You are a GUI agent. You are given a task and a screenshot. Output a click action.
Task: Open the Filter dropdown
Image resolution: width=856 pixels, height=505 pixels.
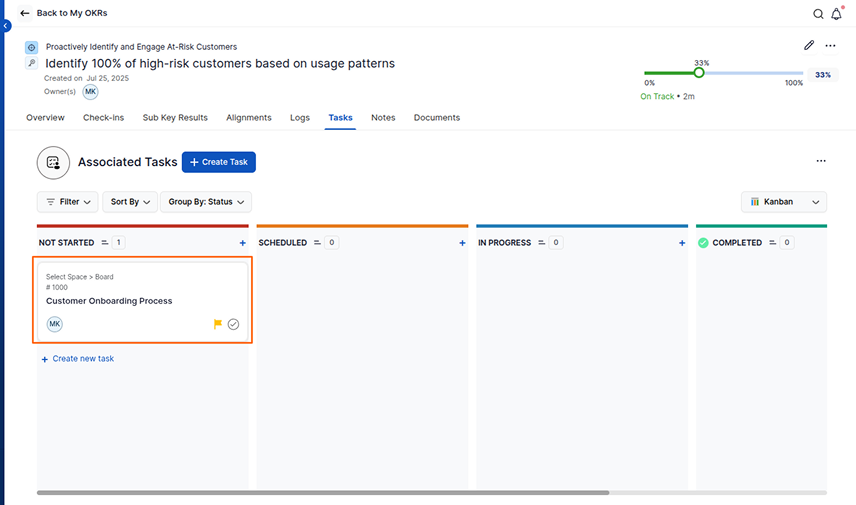tap(68, 202)
